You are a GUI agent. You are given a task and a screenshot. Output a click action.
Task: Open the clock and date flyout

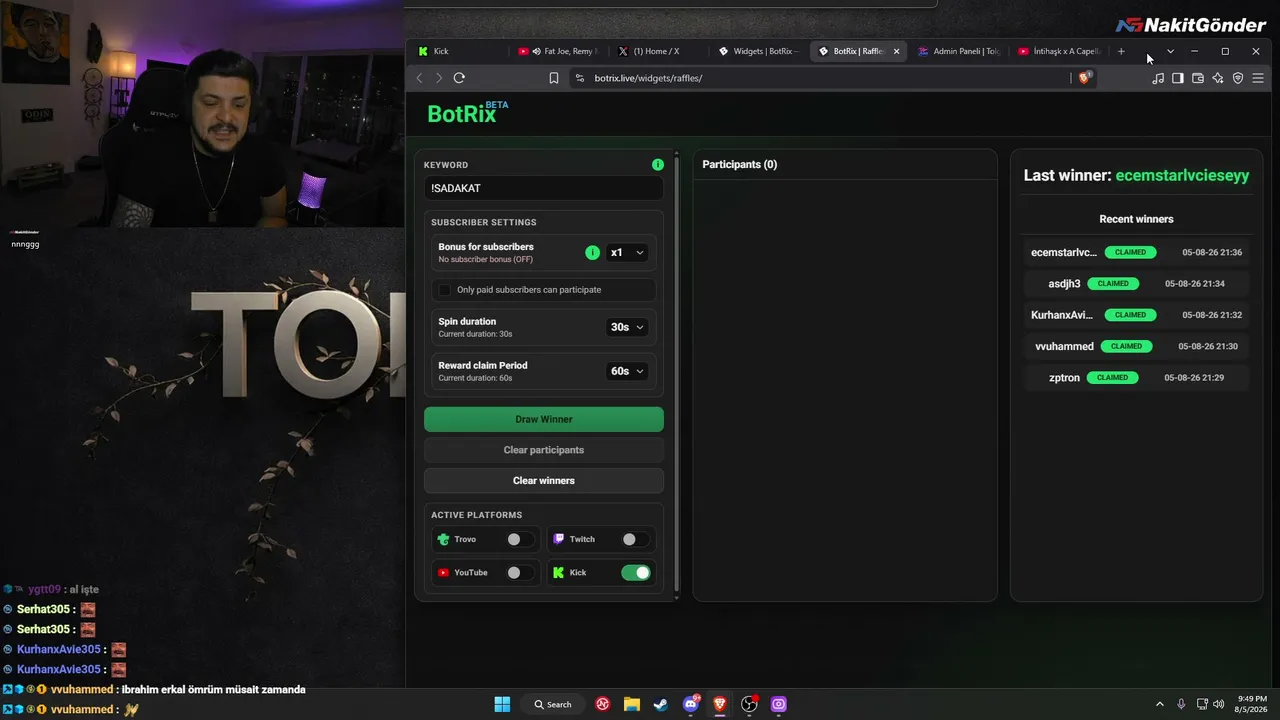[x=1252, y=704]
